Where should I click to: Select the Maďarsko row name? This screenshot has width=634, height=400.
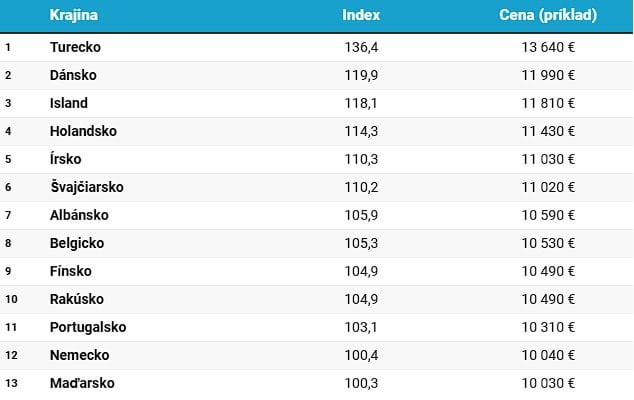pos(82,383)
